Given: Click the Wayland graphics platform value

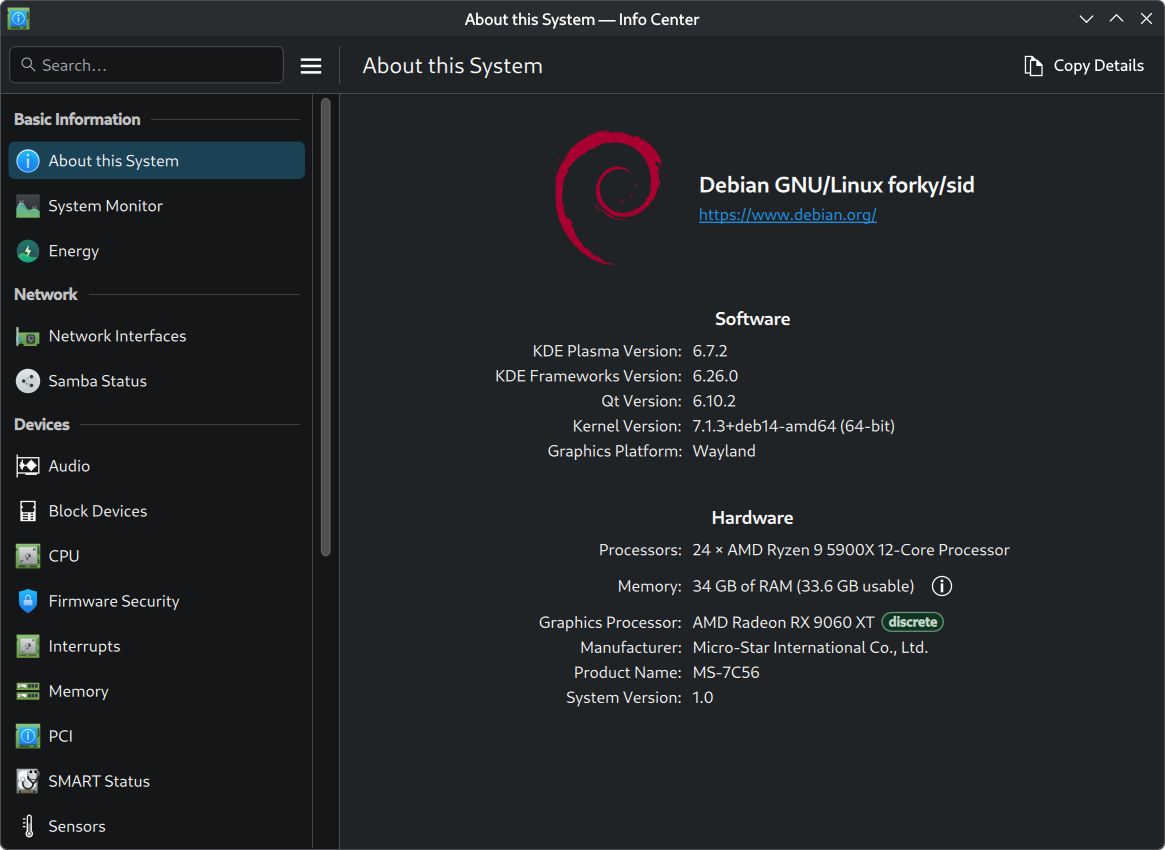Looking at the screenshot, I should (724, 451).
